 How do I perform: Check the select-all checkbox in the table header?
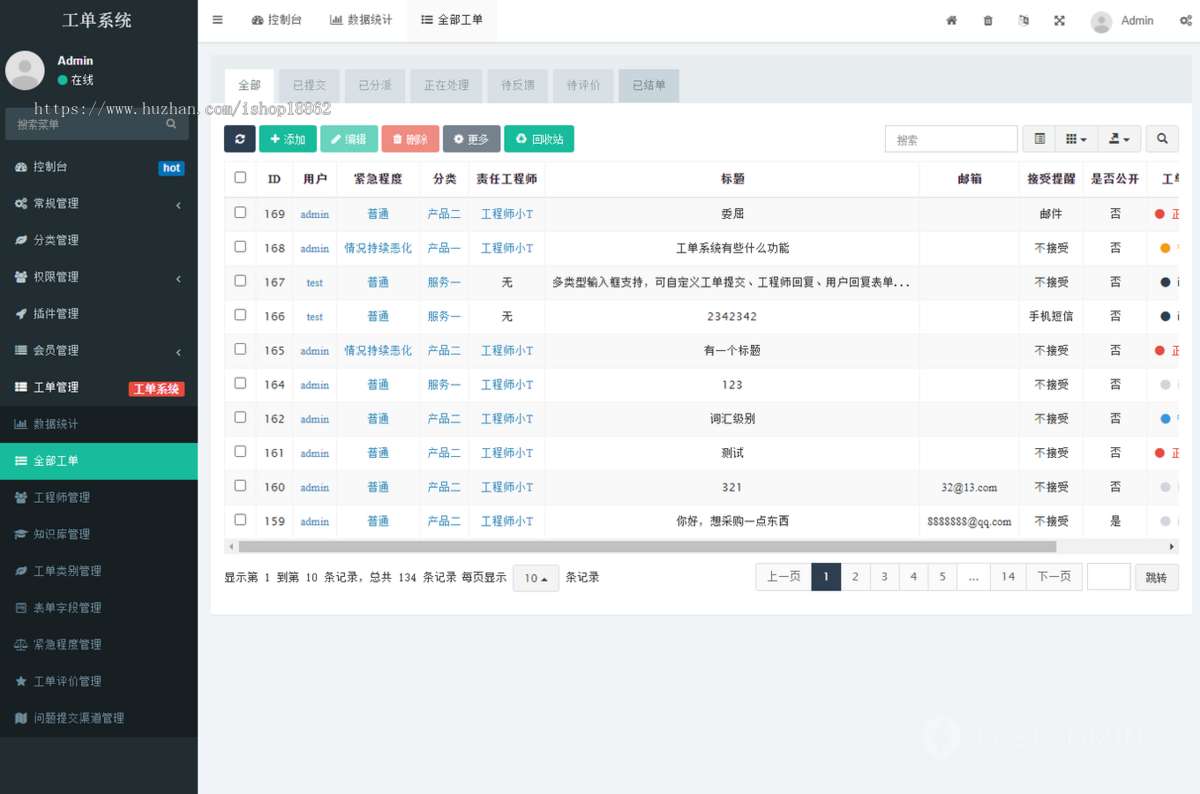click(240, 177)
